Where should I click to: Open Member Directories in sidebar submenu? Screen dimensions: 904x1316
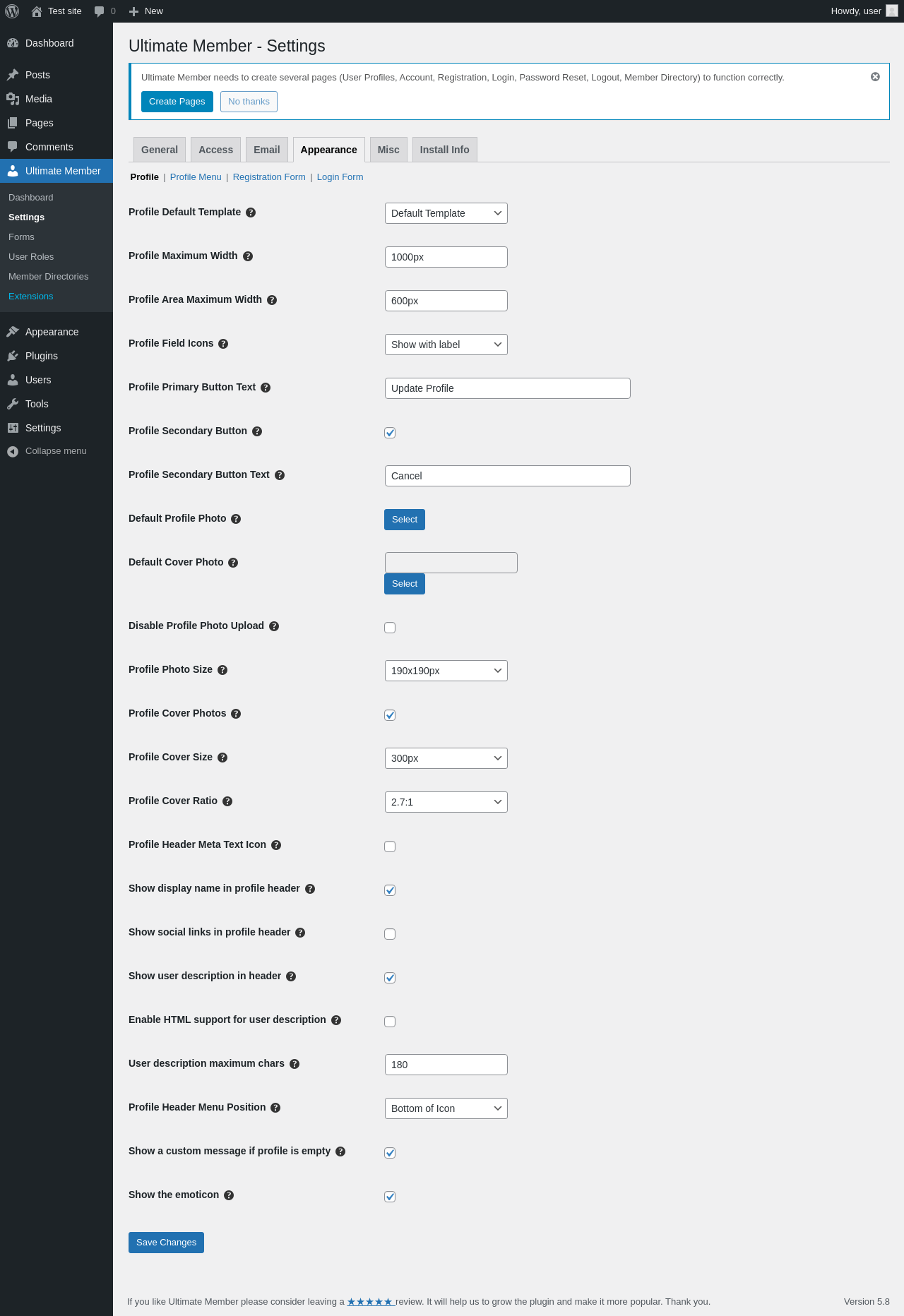pos(49,277)
